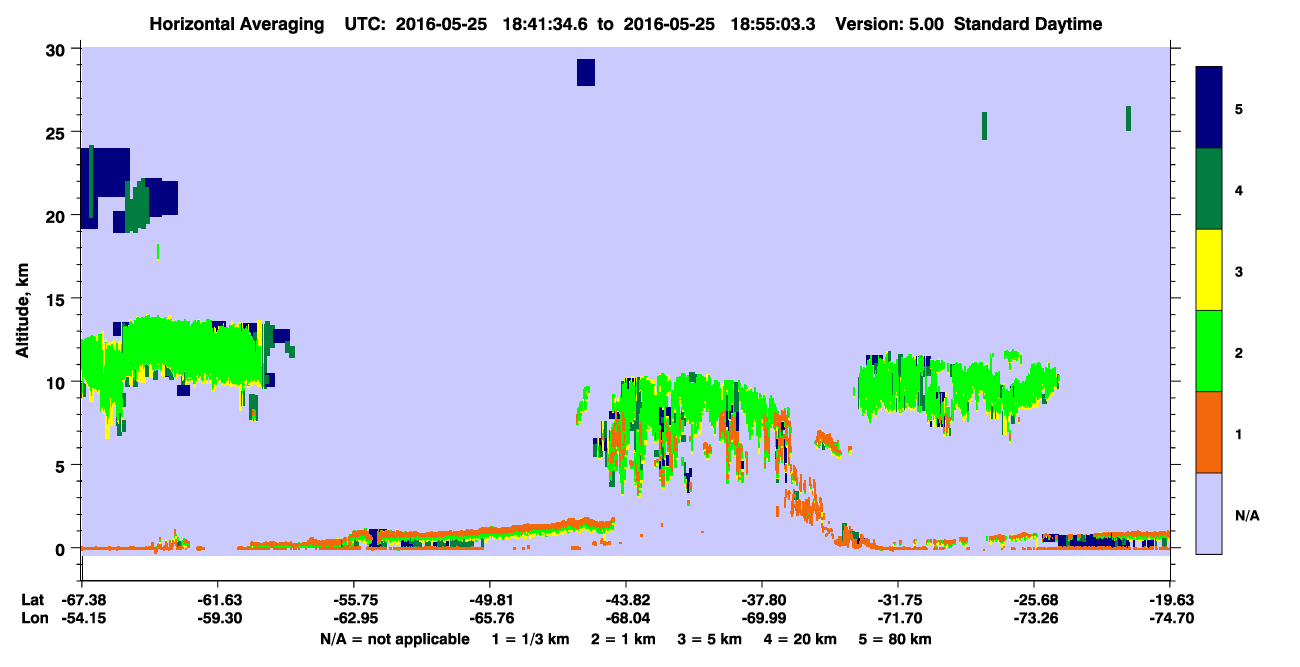This screenshot has height=667, width=1300.
Task: Click latitude value -67.38
Action: (x=82, y=600)
